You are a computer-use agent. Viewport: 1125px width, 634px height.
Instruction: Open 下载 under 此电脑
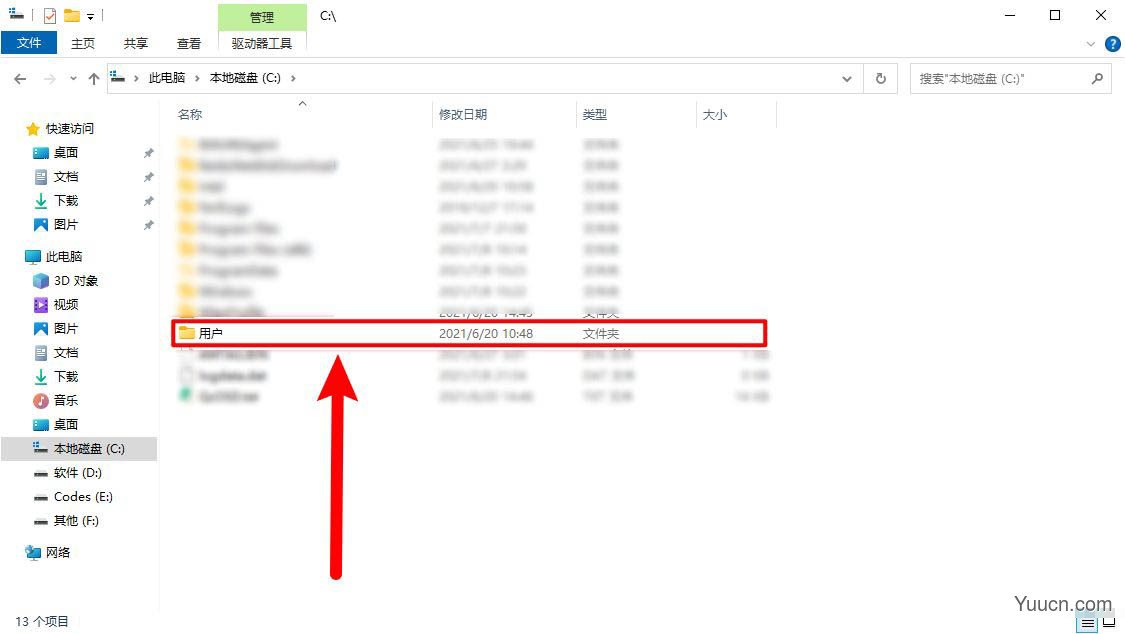tap(66, 377)
